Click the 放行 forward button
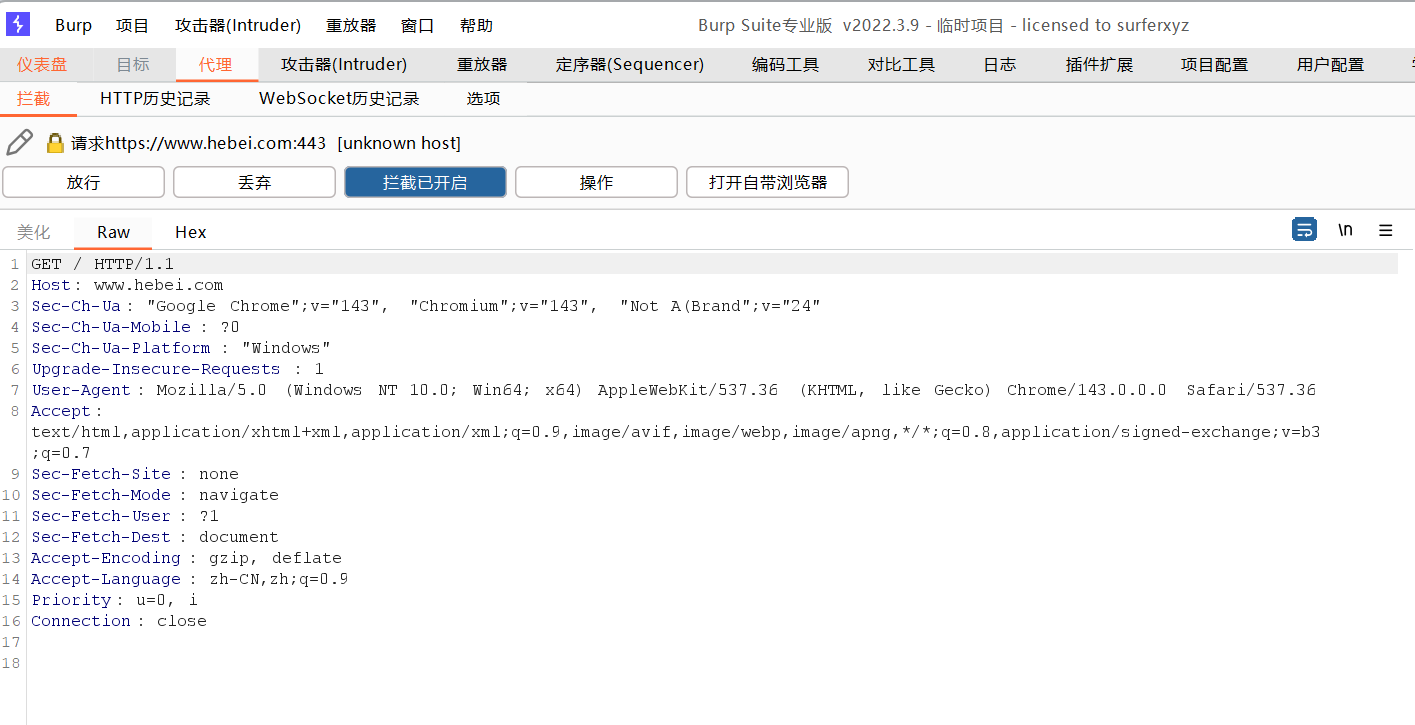Screen dimensions: 1415x725 [x=84, y=182]
